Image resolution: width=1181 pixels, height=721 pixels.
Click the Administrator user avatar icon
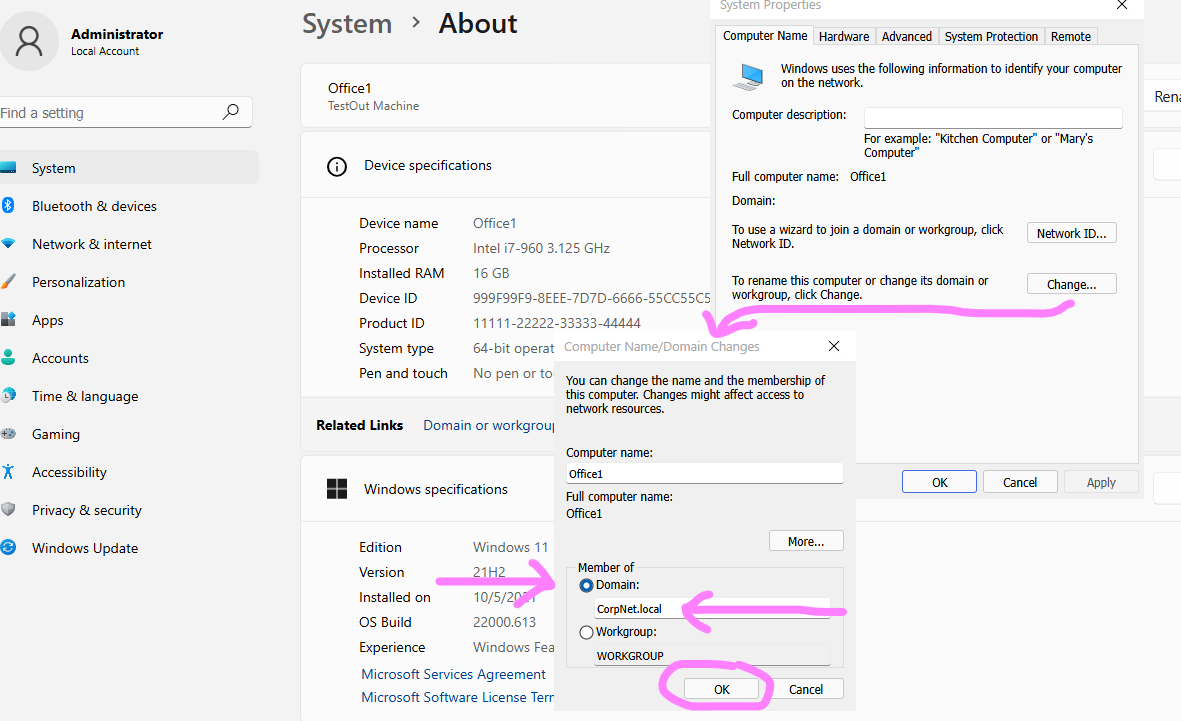29,41
